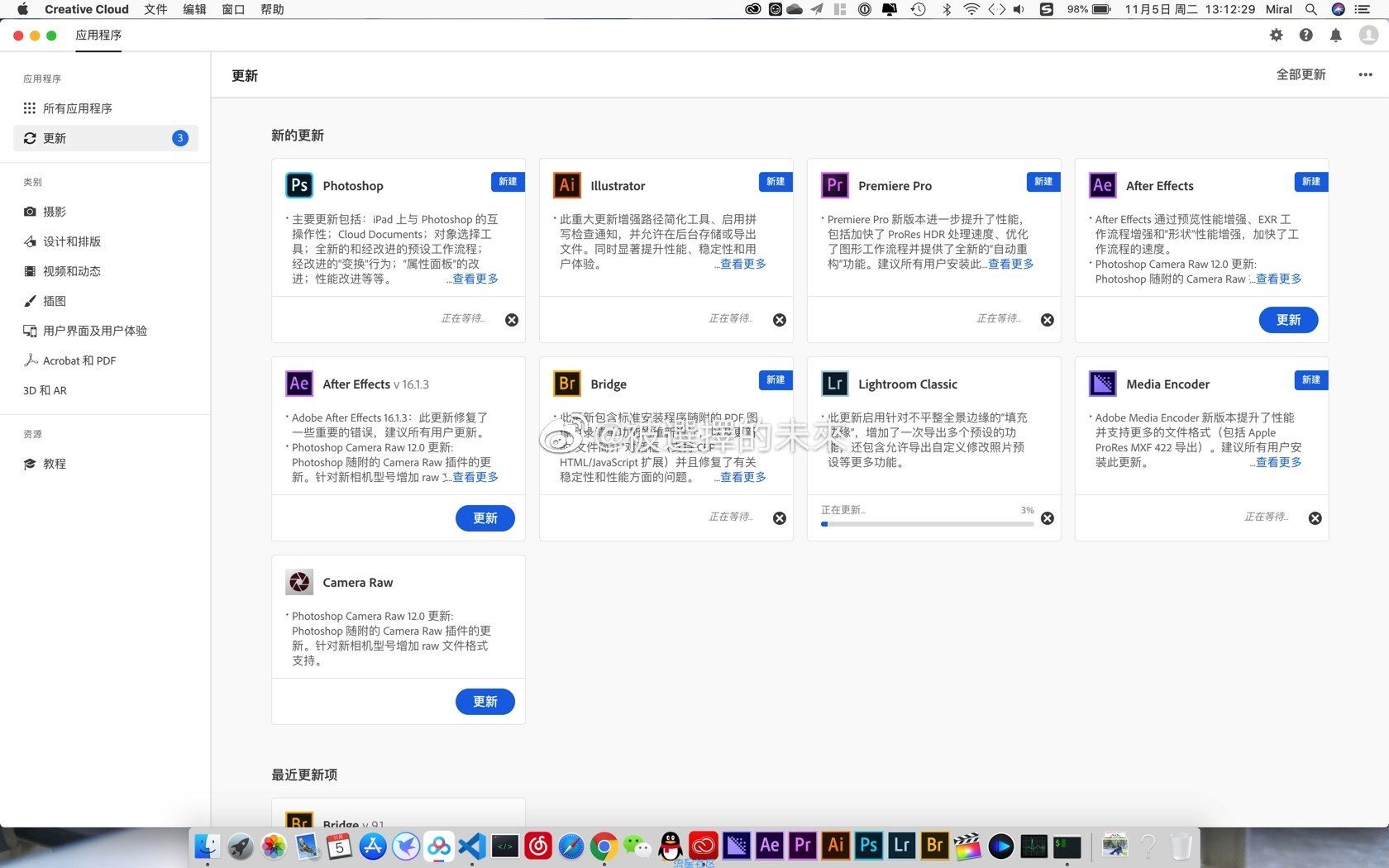Open the 帮助 menu
Viewport: 1389px width, 868px height.
272,9
